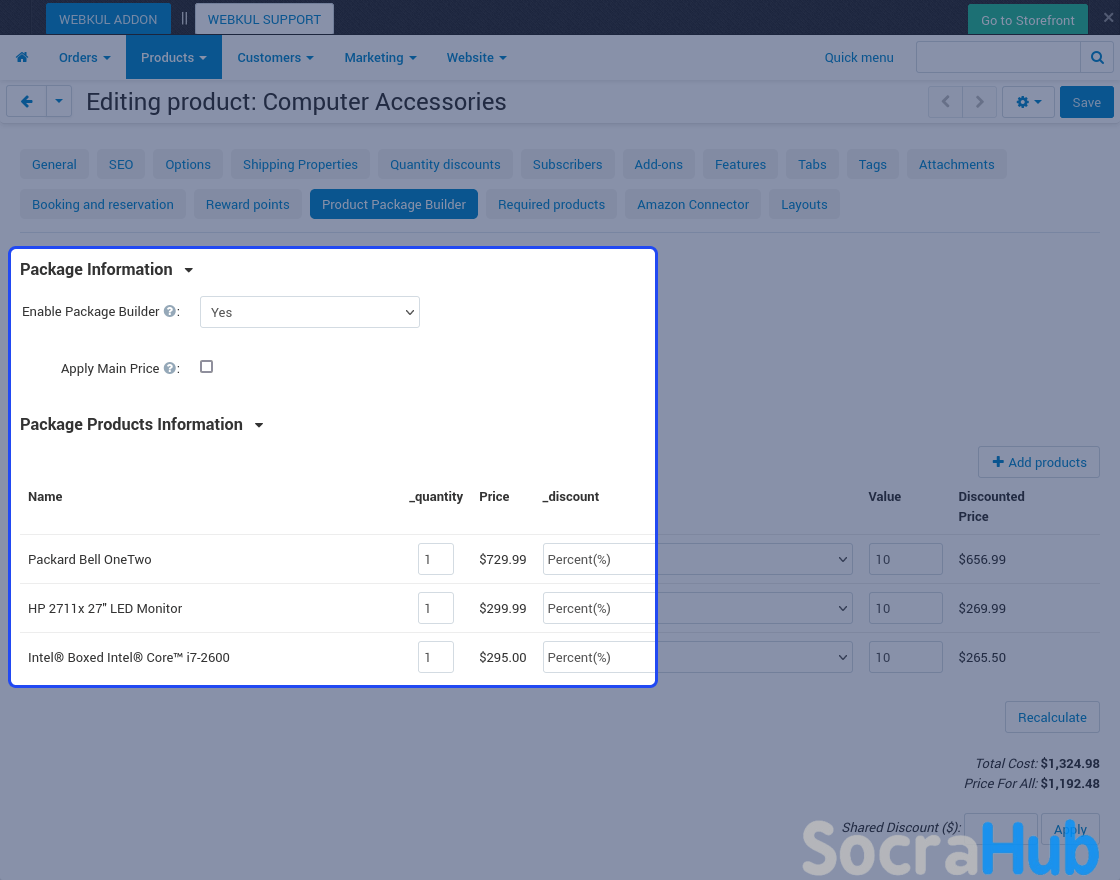Click Go to Storefront button
The image size is (1120, 880).
(x=1028, y=20)
